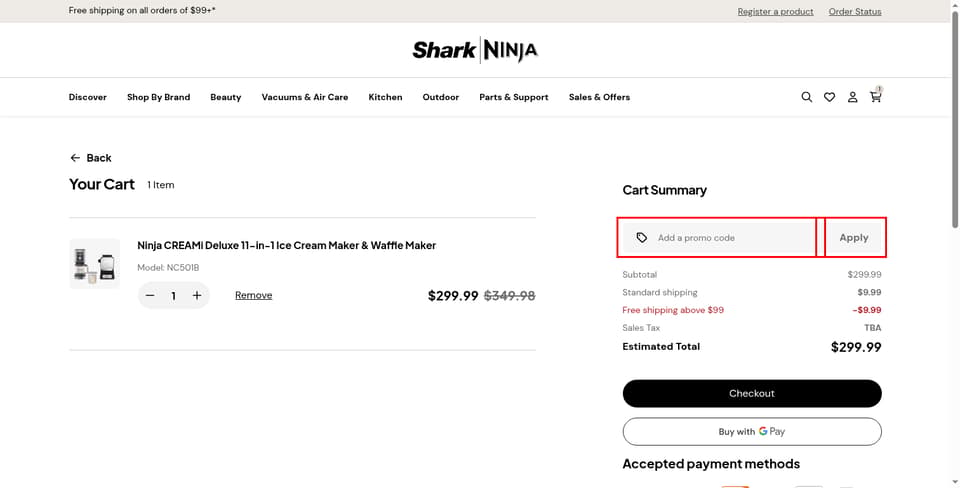
Task: Open the Kitchen menu
Action: pos(385,97)
